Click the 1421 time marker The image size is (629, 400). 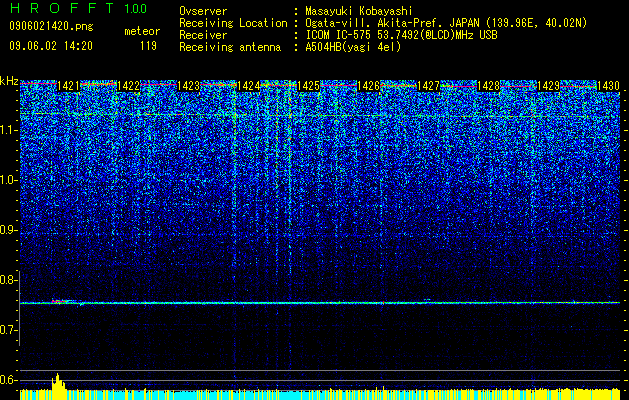68,86
